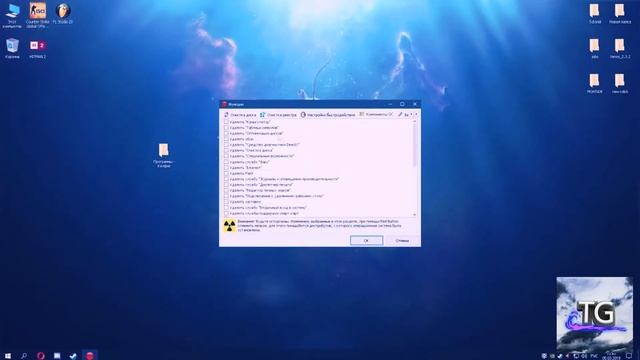The image size is (640, 360).
Task: Click the list scrollbar down arrow
Action: tap(415, 214)
